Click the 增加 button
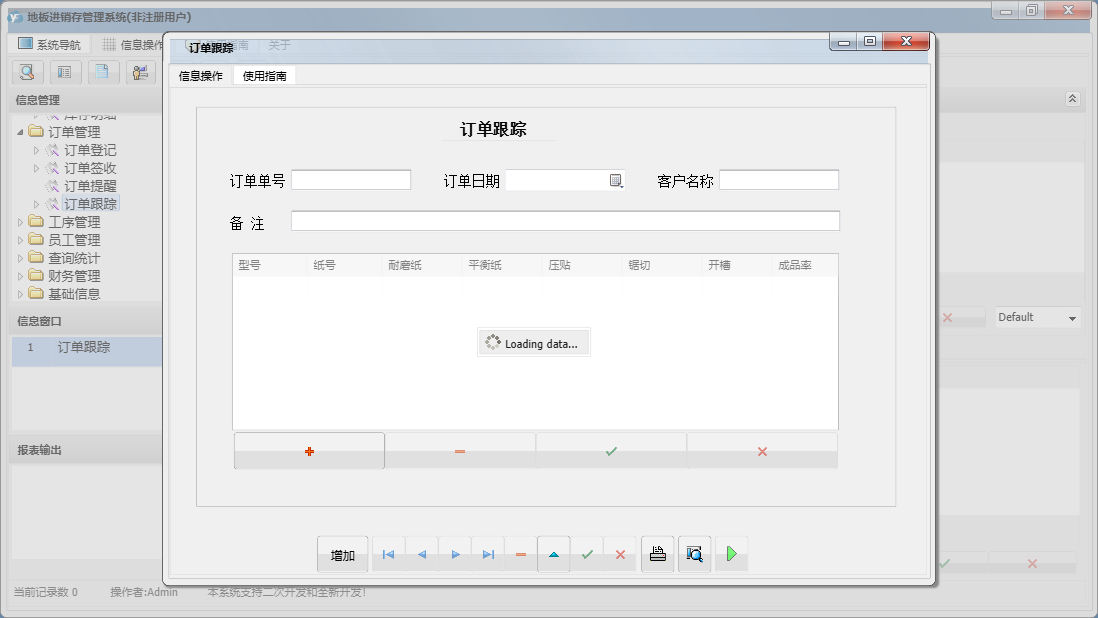The width and height of the screenshot is (1098, 618). 342,553
